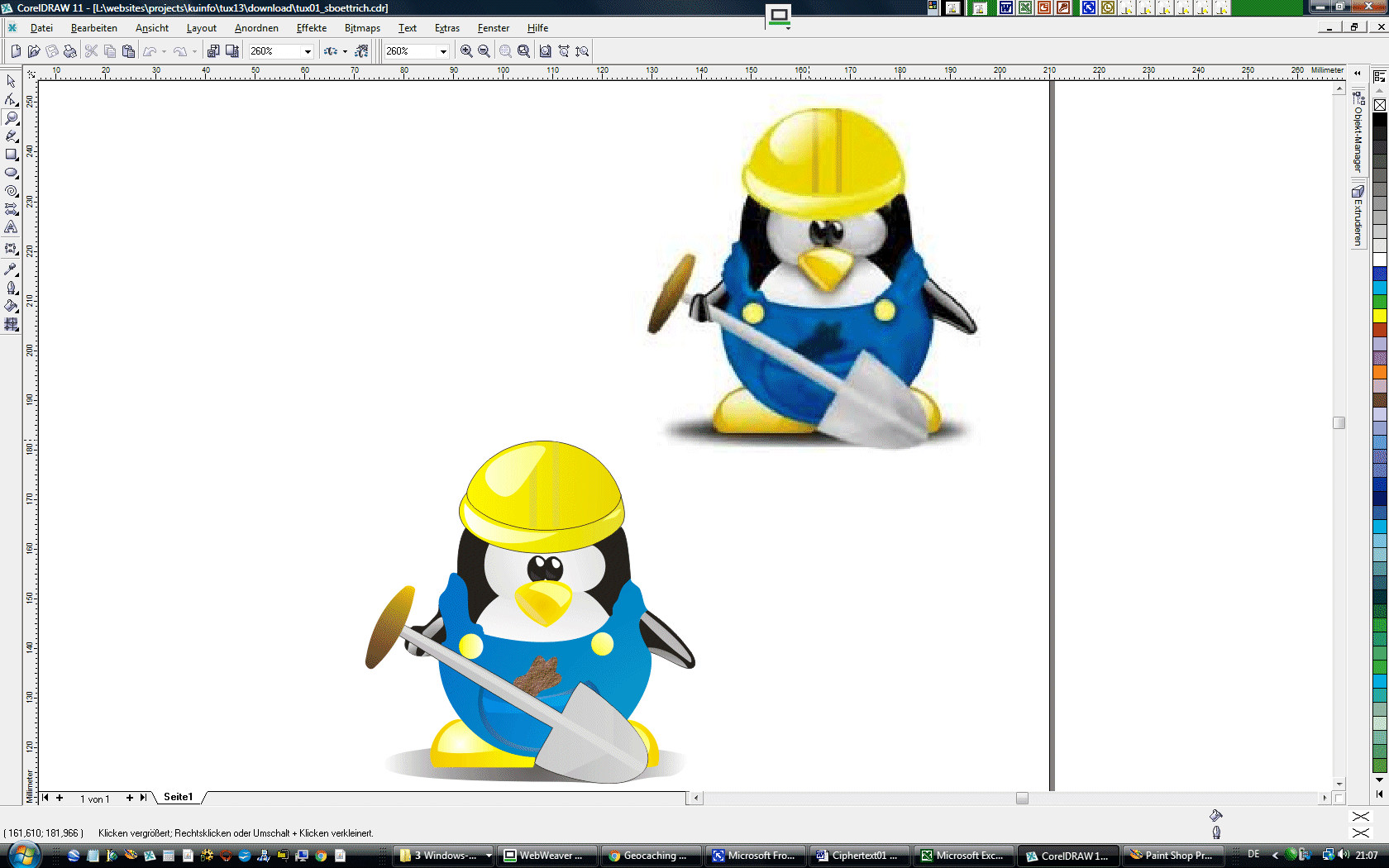
Task: Open the Bitmaps menu
Action: [362, 28]
